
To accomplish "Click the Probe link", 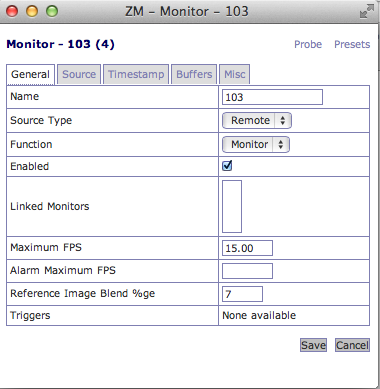I will click(308, 44).
